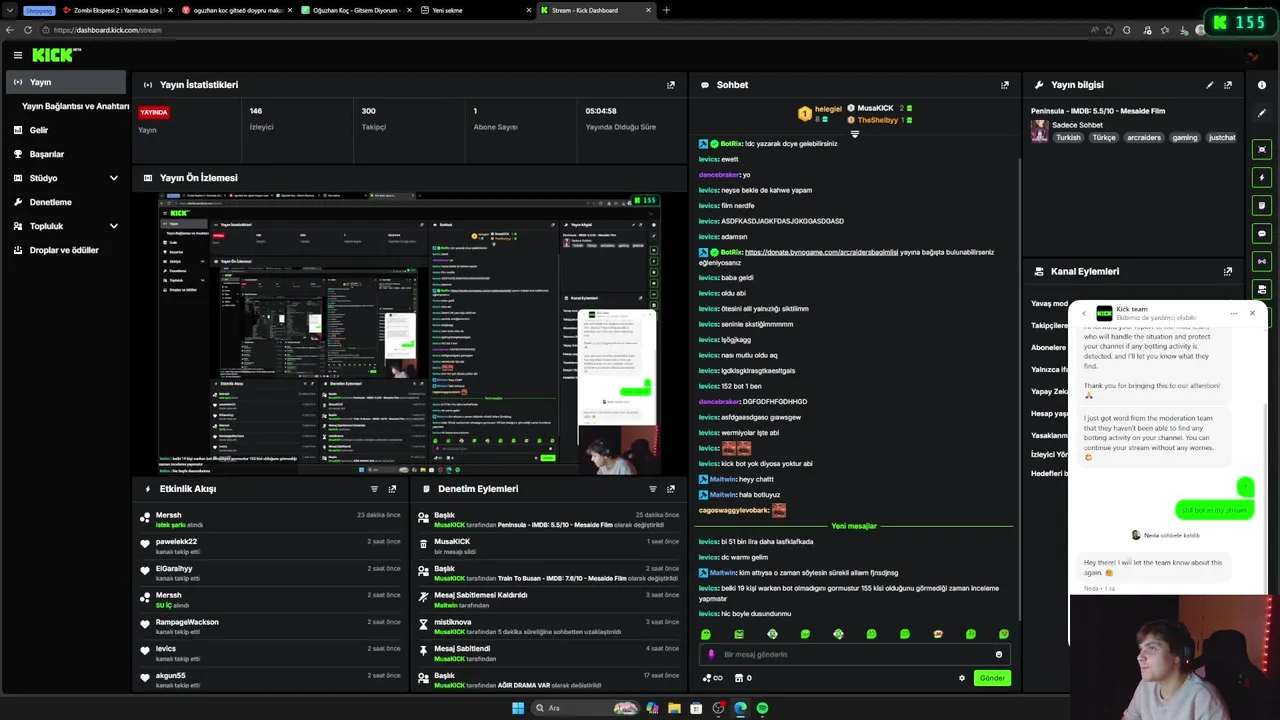1280x720 pixels.
Task: Pop out the Kanal Eylemleri panel
Action: pyautogui.click(x=1228, y=271)
